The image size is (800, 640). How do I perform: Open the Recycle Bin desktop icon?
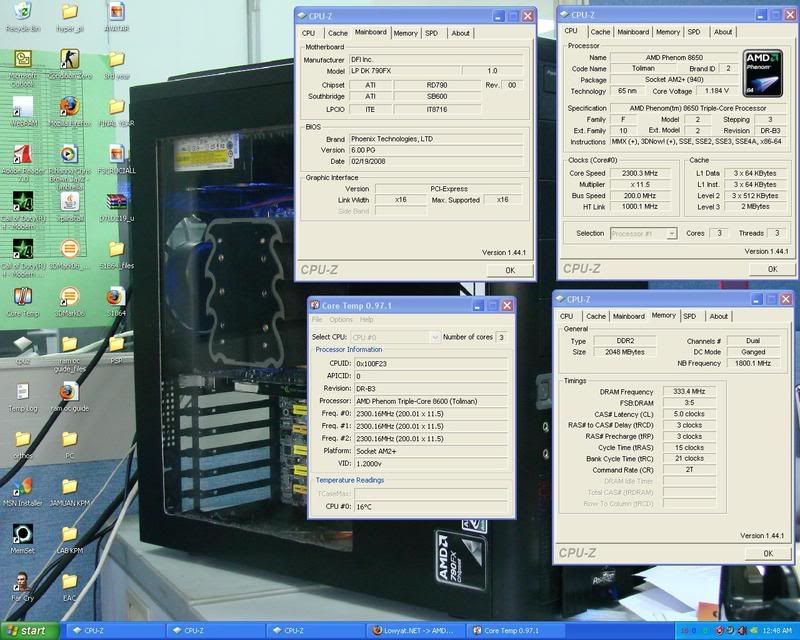21,13
